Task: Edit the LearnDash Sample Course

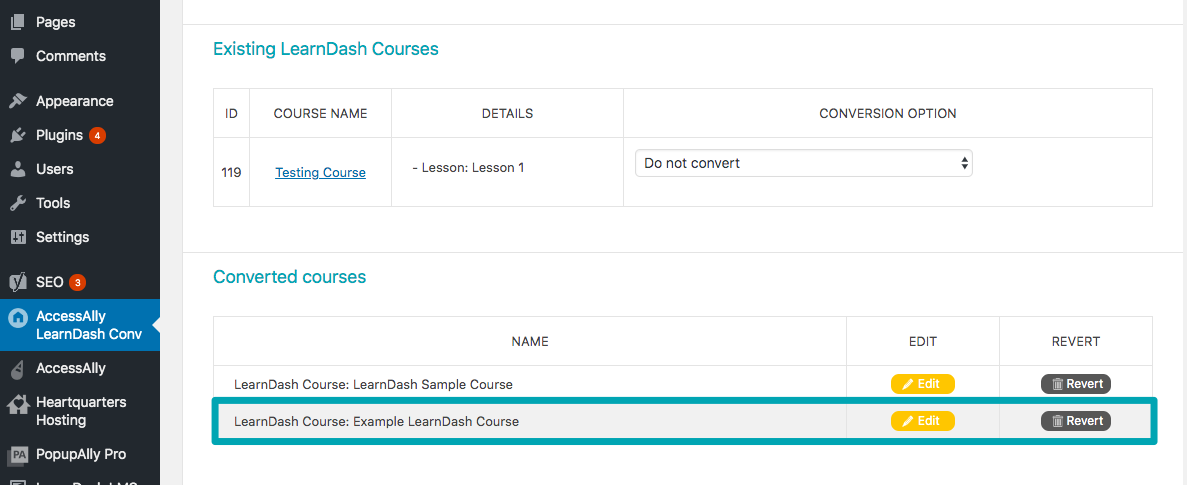Action: [923, 384]
